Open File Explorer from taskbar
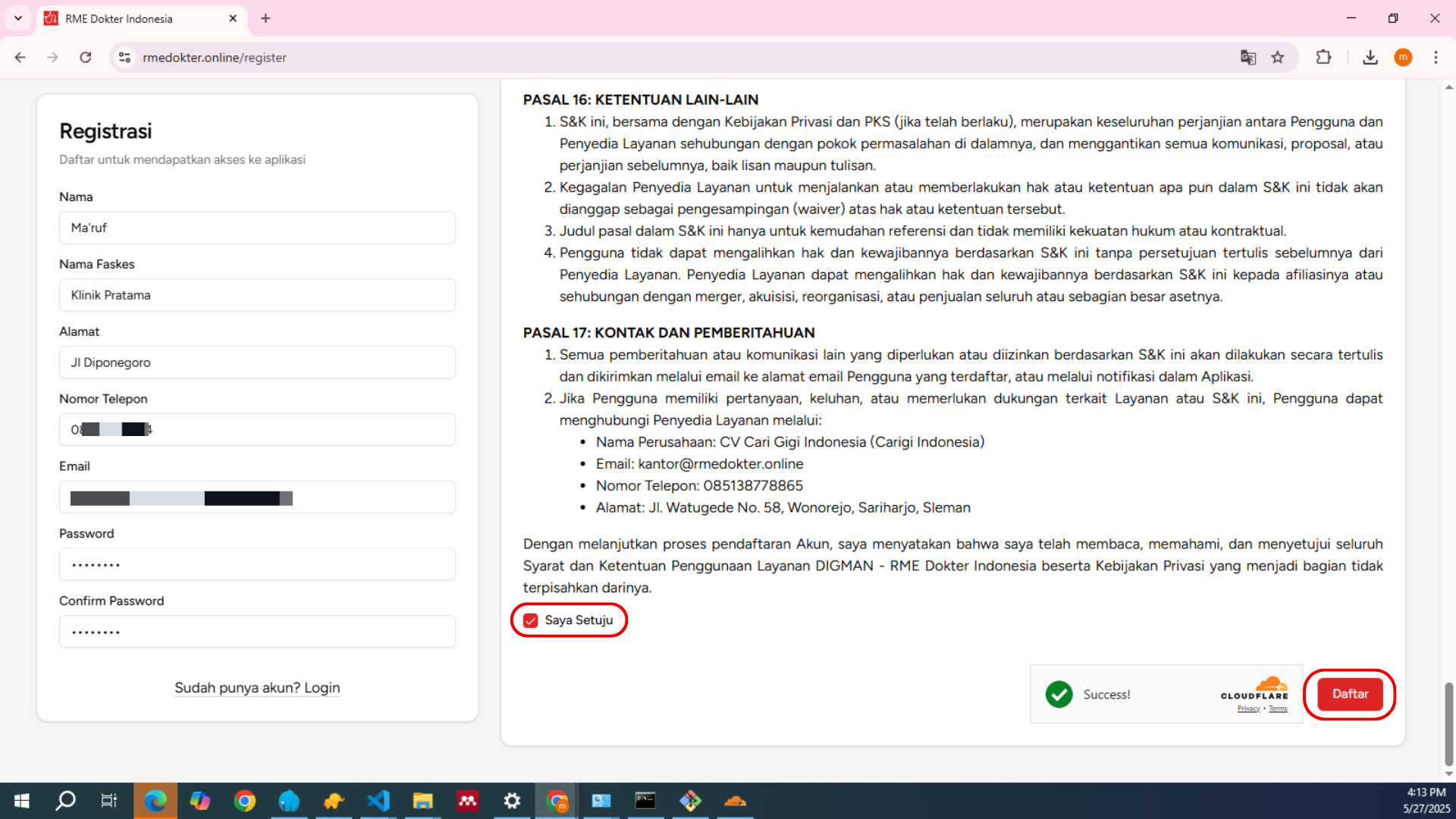Image resolution: width=1456 pixels, height=819 pixels. [x=422, y=801]
